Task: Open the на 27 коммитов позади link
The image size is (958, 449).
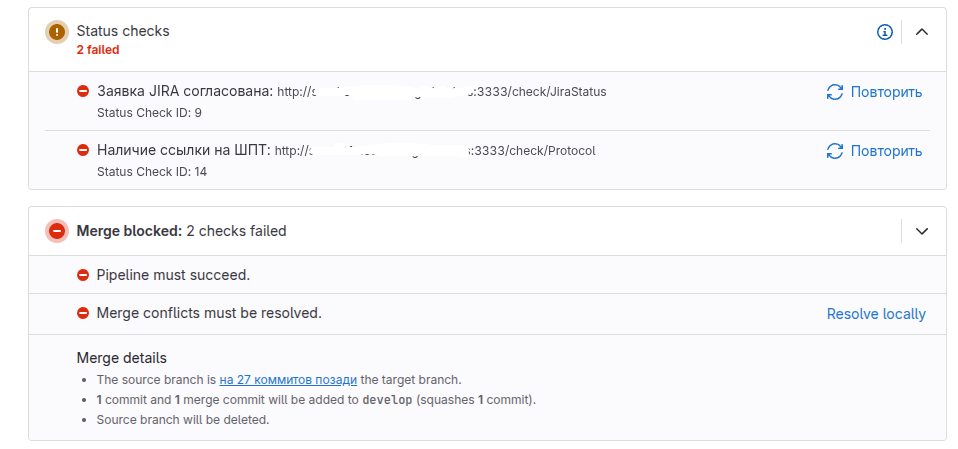Action: click(288, 379)
